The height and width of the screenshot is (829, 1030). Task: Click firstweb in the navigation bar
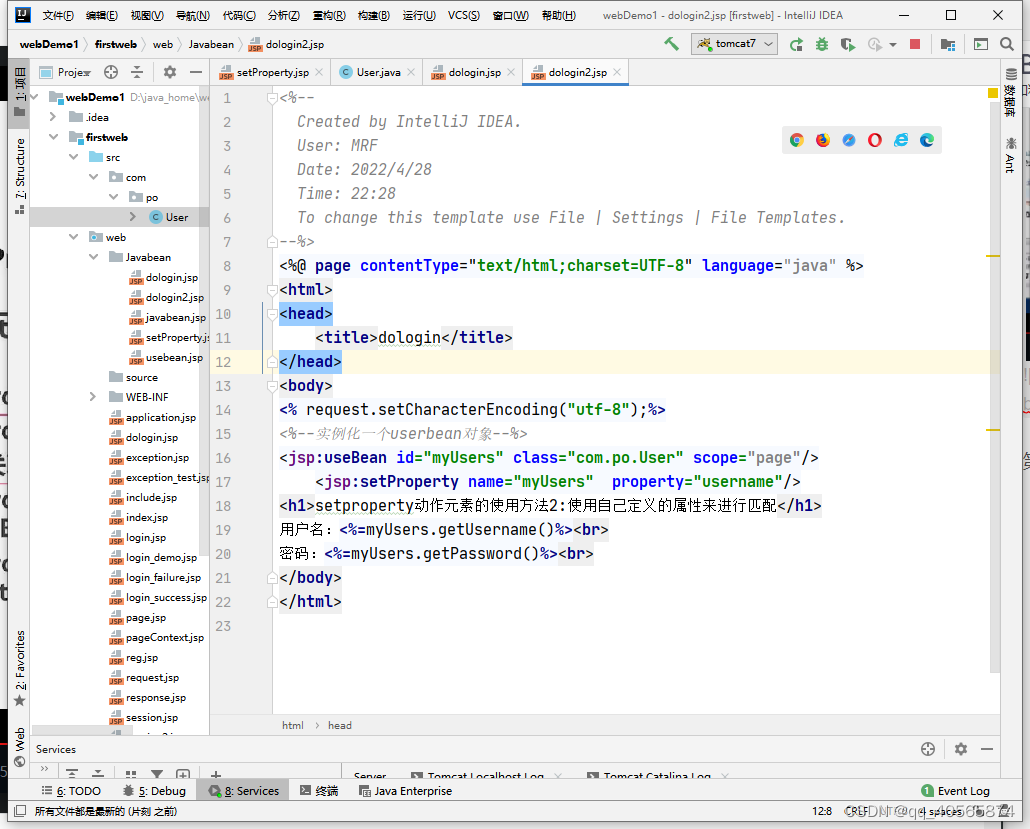tap(116, 44)
